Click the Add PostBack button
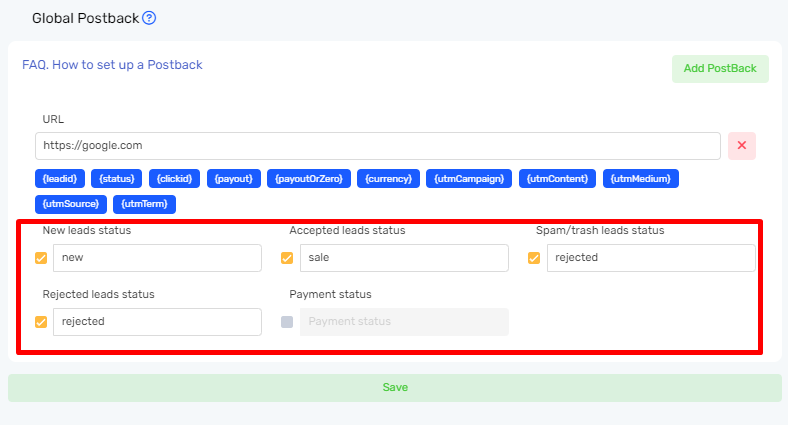This screenshot has height=425, width=788. coord(719,69)
